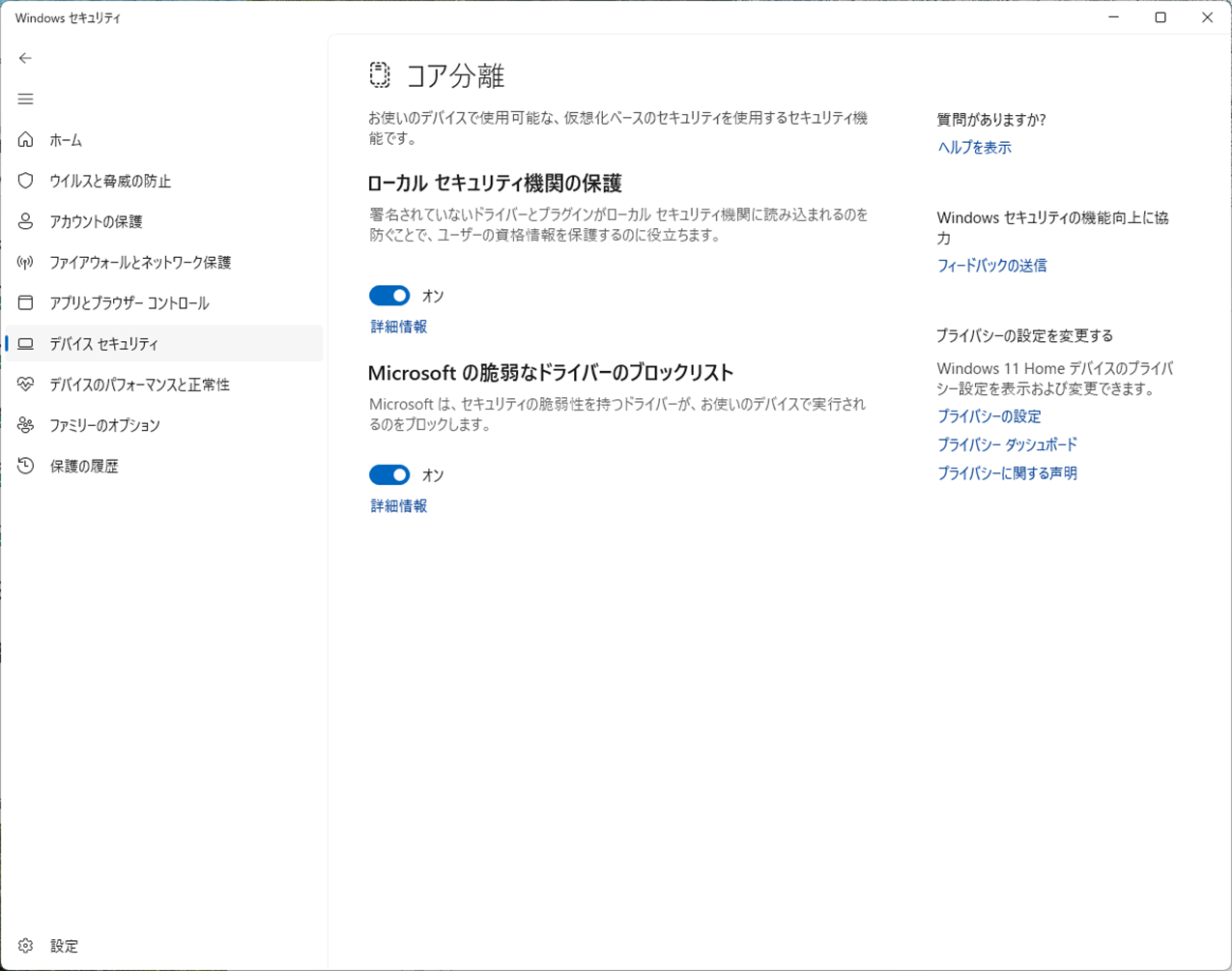The height and width of the screenshot is (971, 1232).
Task: Click the コア分離 page heading
Action: click(455, 75)
